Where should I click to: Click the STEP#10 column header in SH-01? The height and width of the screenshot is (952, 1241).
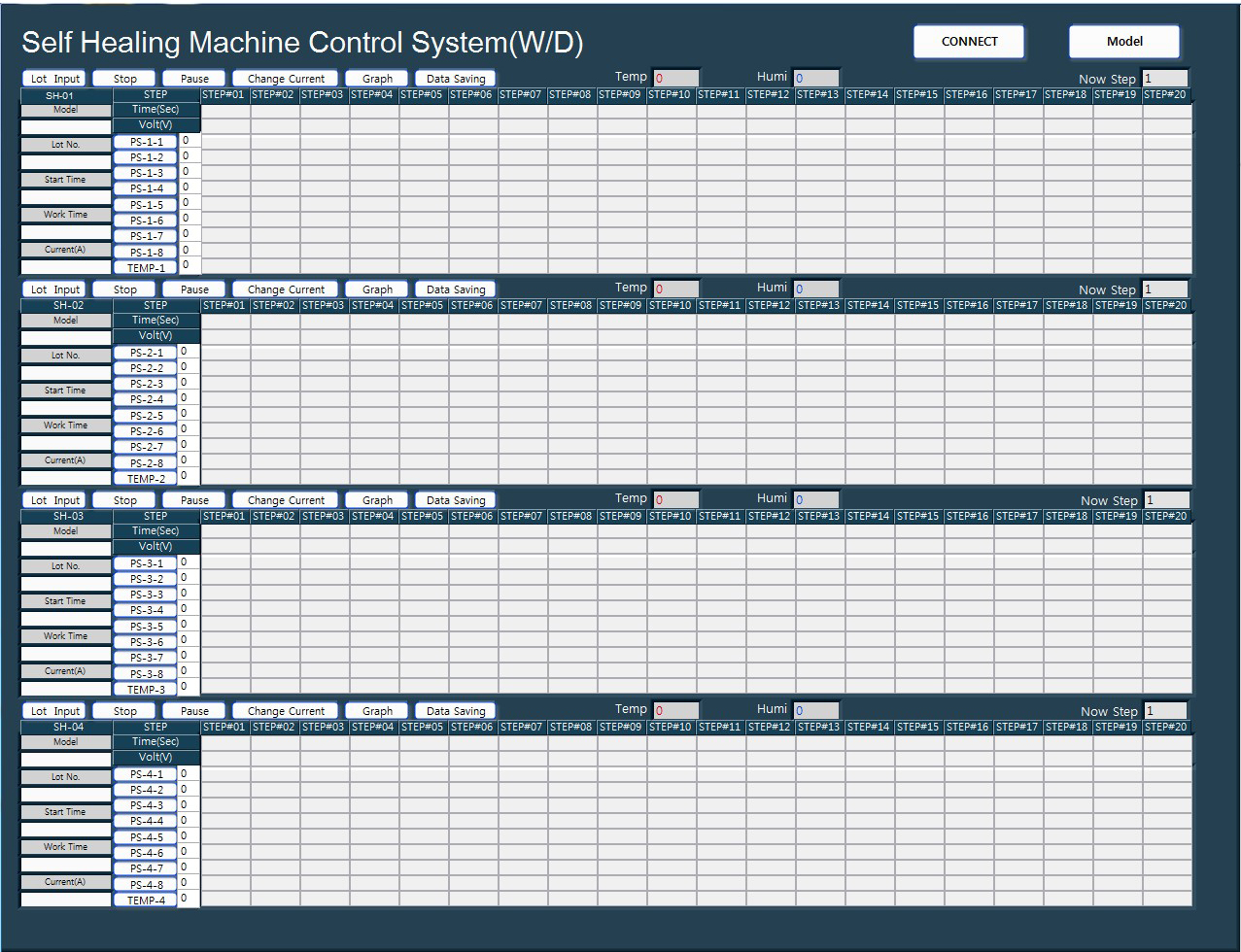[x=671, y=95]
